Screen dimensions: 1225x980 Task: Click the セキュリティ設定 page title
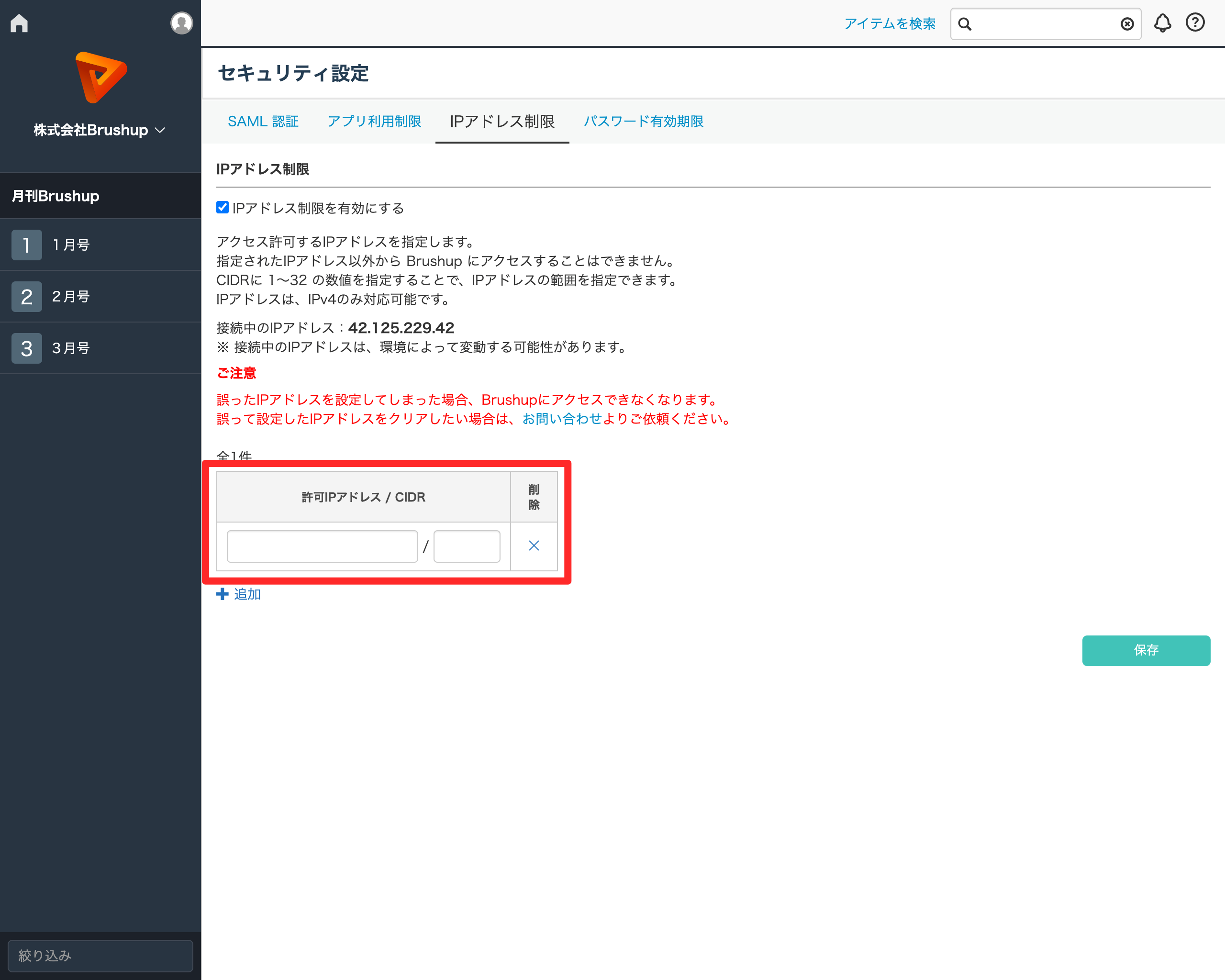click(x=294, y=73)
